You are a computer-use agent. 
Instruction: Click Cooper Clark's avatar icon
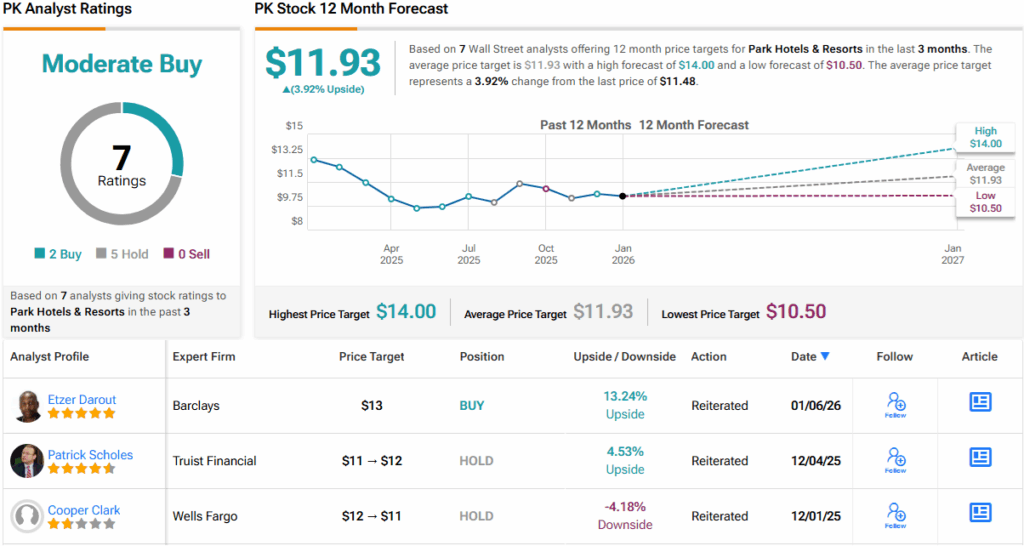[x=28, y=516]
